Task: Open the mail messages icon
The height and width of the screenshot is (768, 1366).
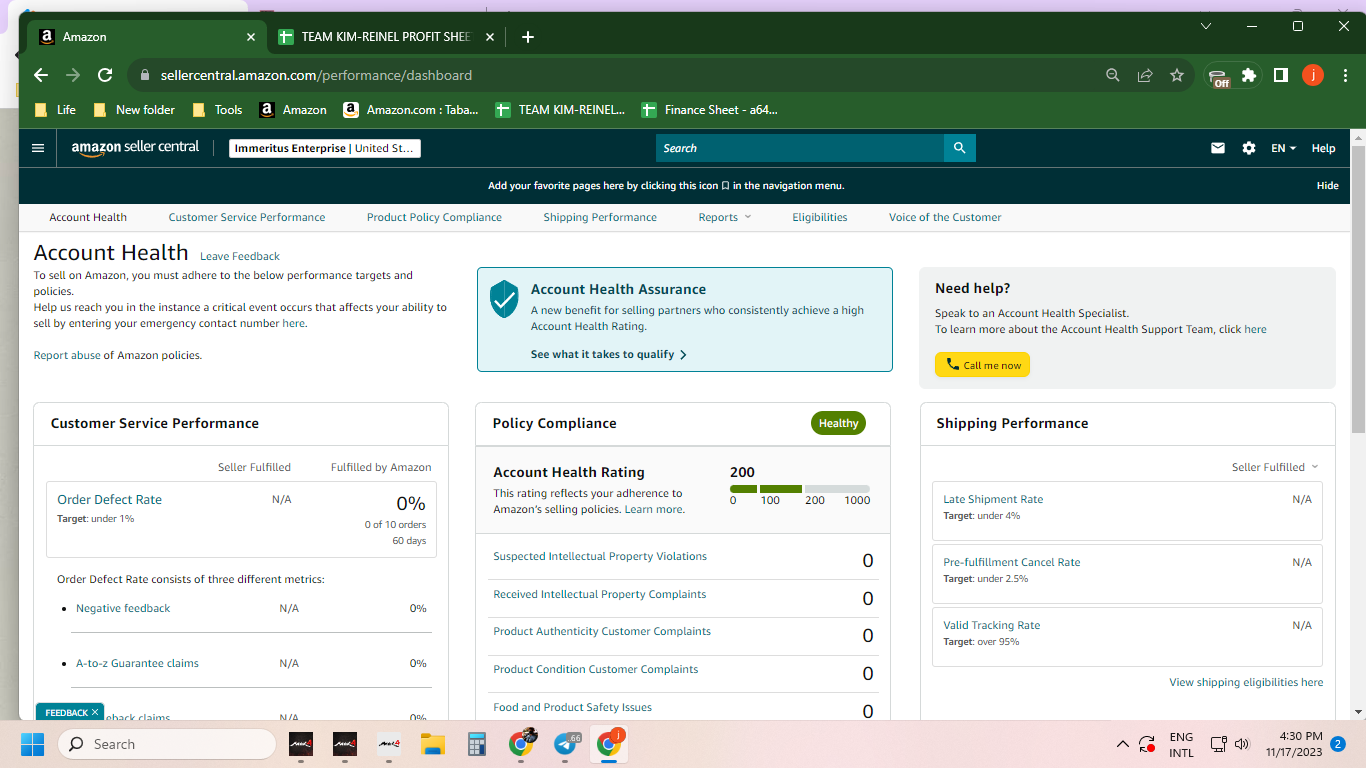Action: 1218,148
